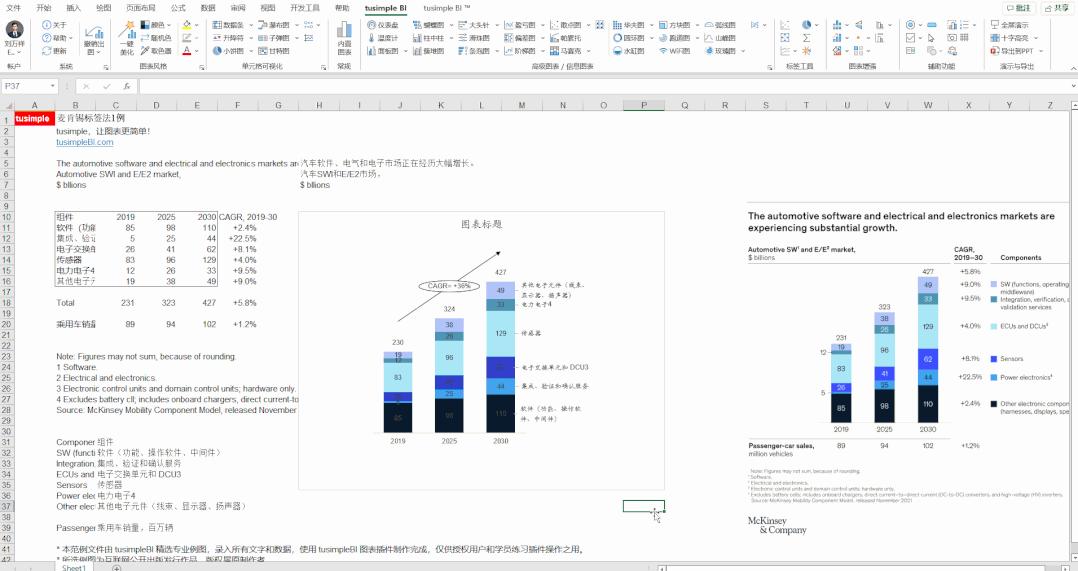The width and height of the screenshot is (1078, 571).
Task: Click the CAGR= +36% oval label
Action: coord(449,286)
